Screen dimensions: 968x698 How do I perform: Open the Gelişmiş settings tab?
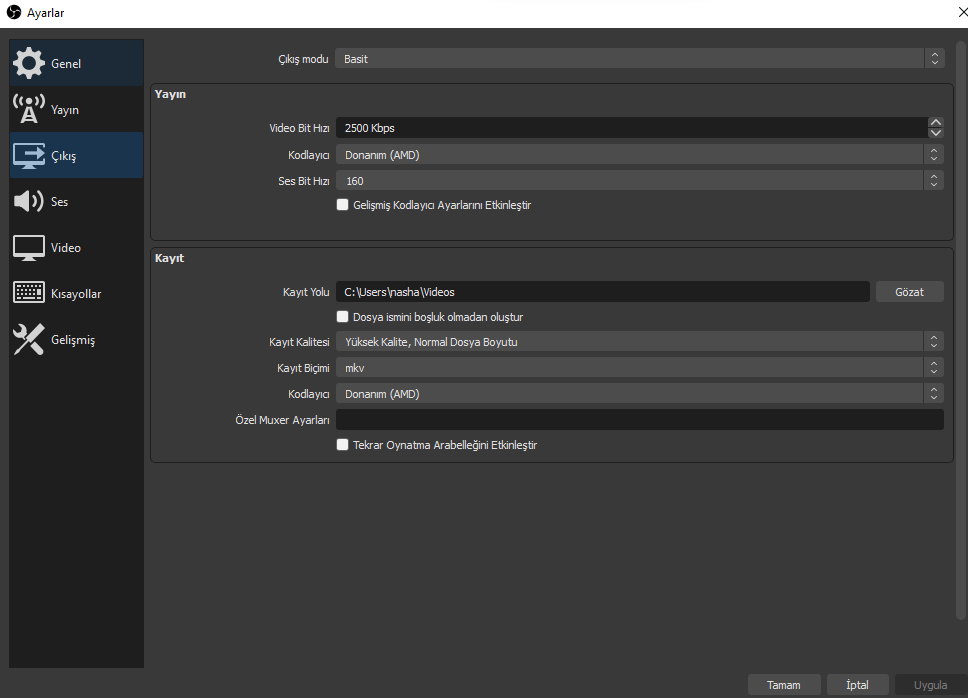pyautogui.click(x=77, y=339)
